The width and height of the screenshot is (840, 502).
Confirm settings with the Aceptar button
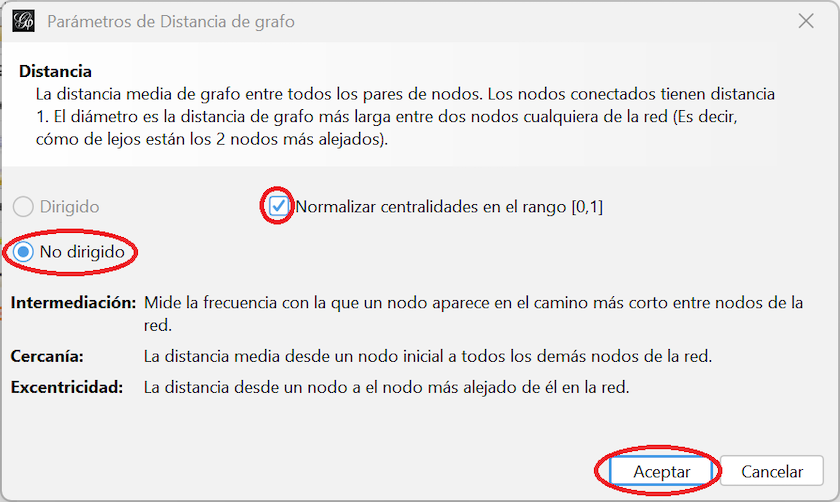tap(661, 471)
